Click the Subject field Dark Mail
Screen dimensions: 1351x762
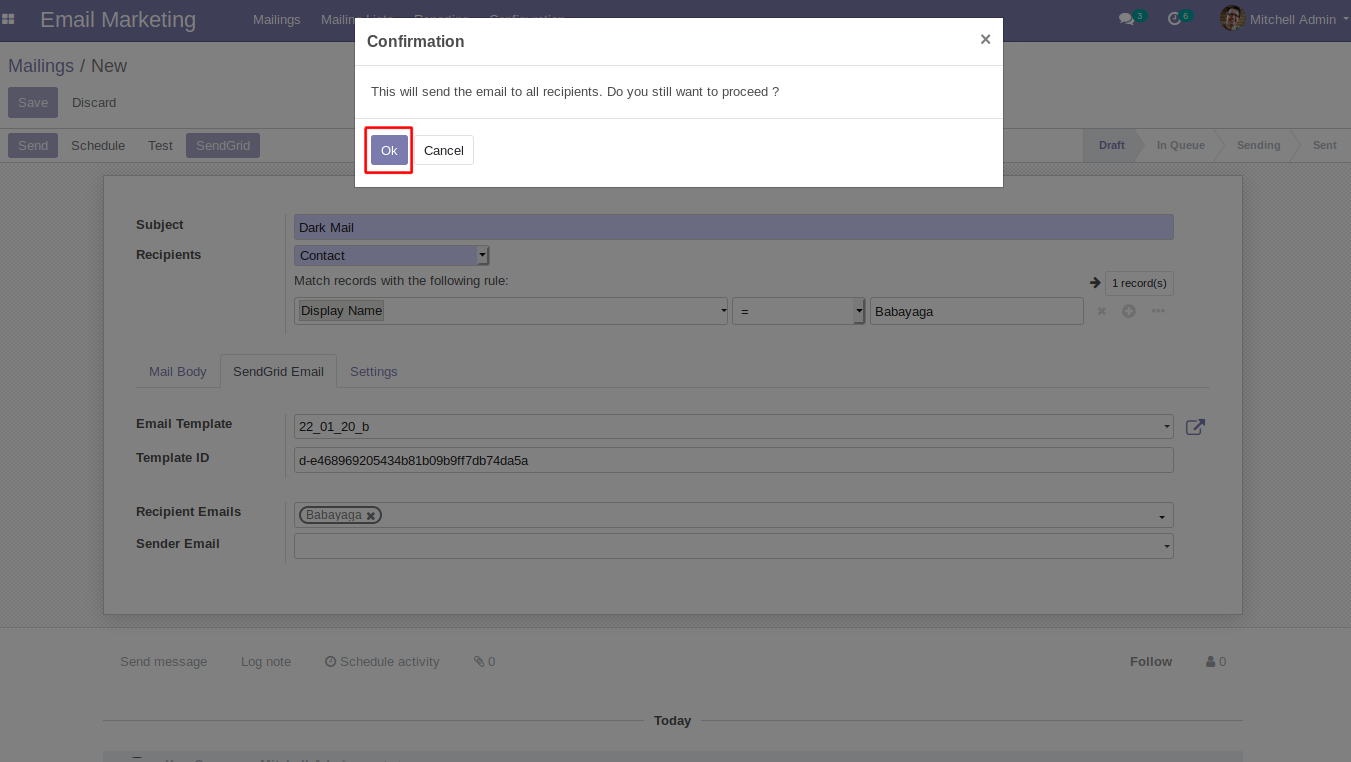coord(734,227)
